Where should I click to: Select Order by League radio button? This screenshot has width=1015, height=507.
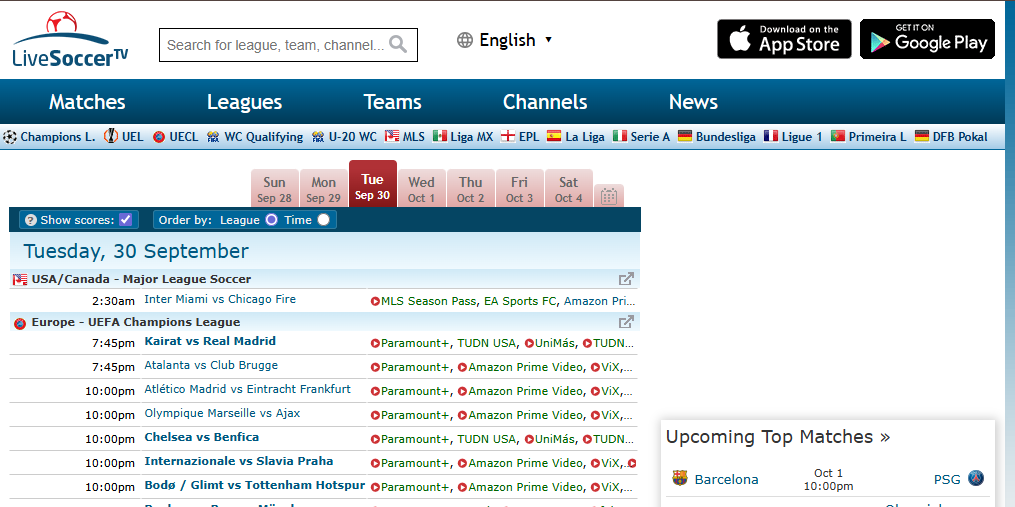271,220
